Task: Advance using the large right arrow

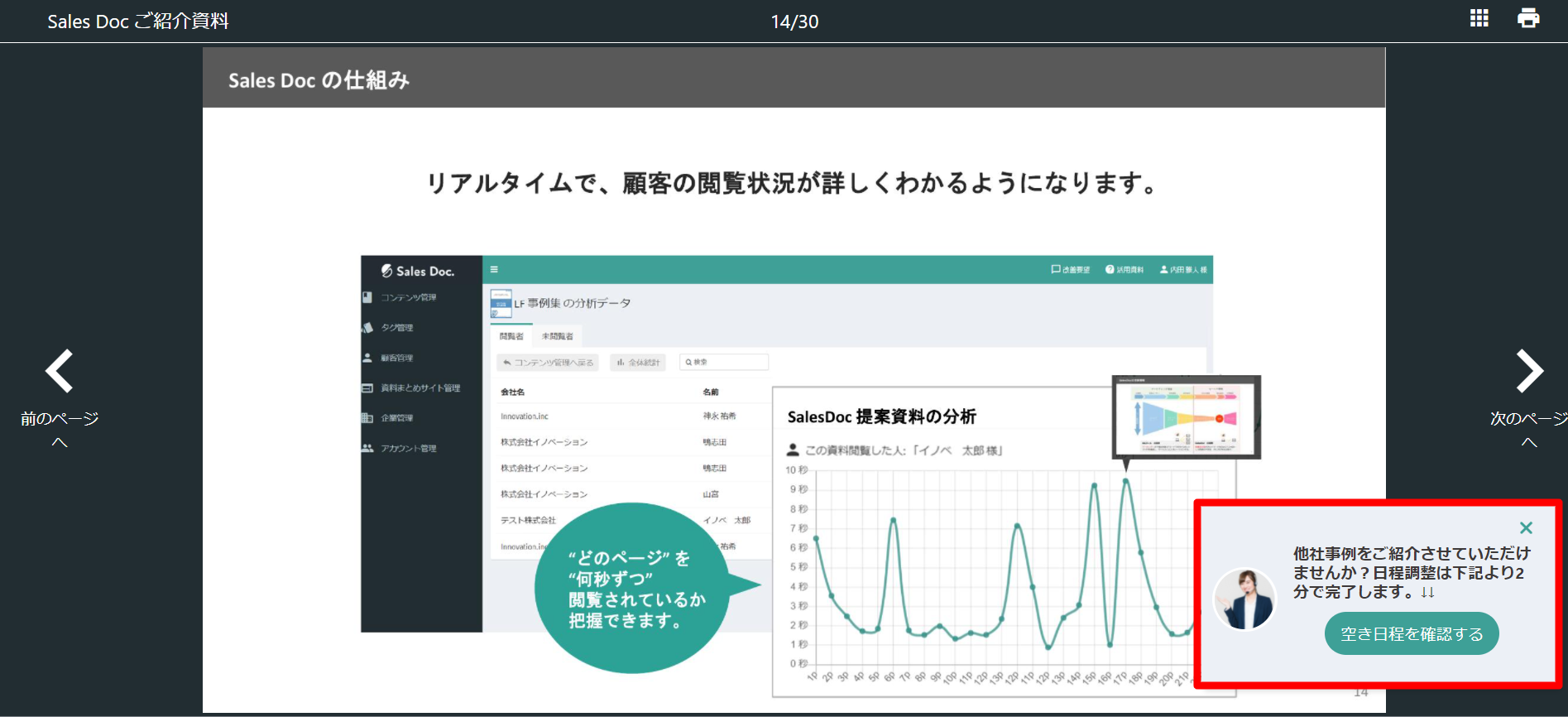Action: pos(1529,371)
